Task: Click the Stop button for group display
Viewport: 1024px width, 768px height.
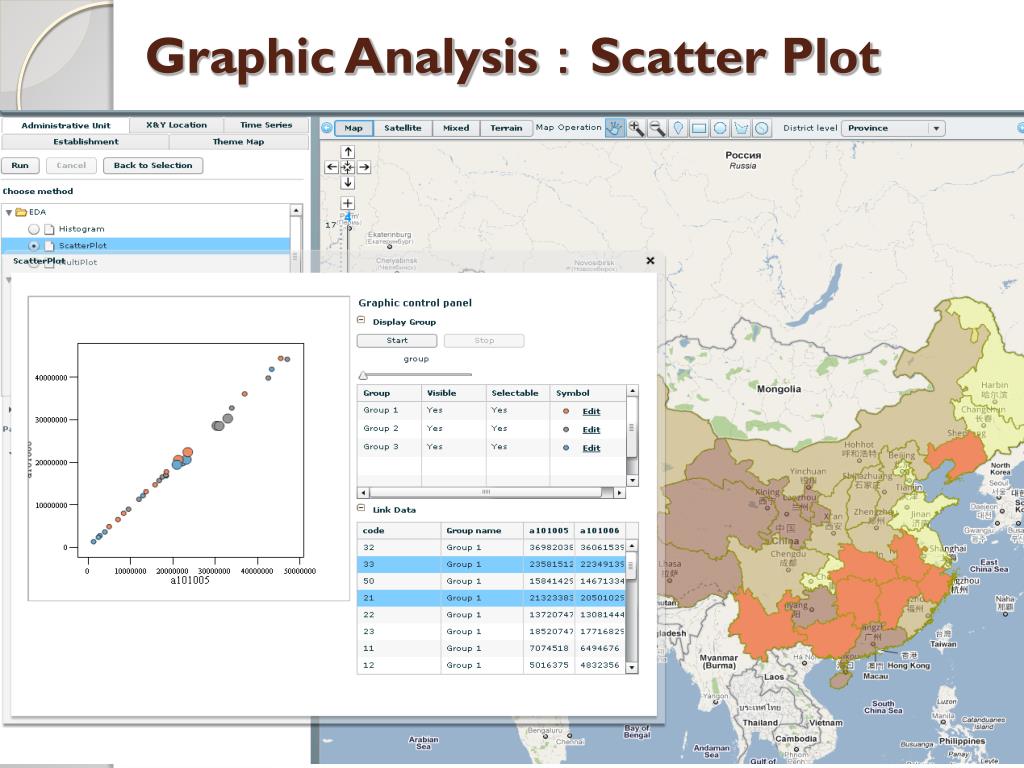Action: pyautogui.click(x=484, y=340)
